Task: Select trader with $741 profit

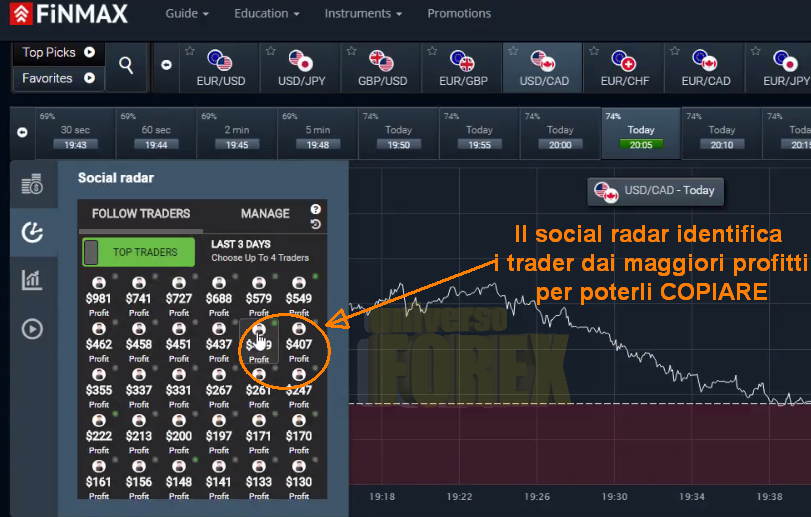Action: click(x=139, y=297)
